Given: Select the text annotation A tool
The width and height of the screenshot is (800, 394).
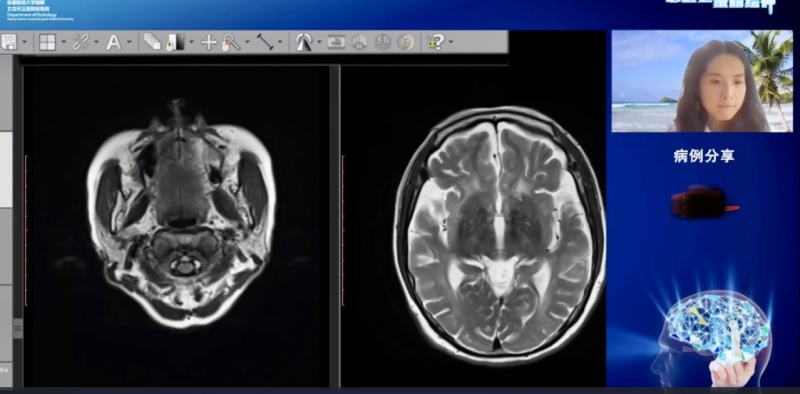Looking at the screenshot, I should [113, 42].
